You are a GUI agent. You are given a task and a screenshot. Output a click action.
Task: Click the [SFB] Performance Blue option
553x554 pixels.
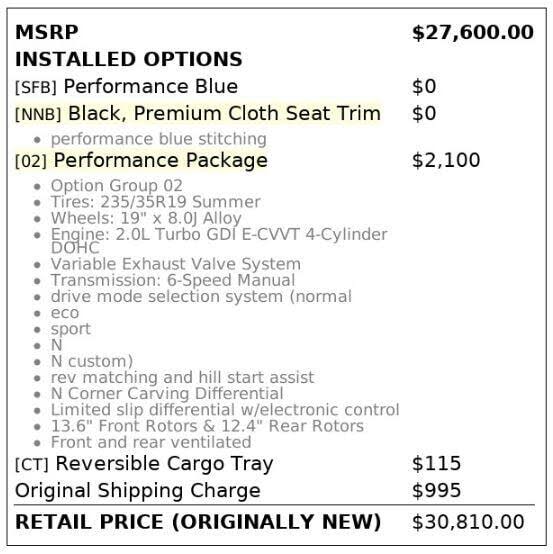(x=127, y=87)
